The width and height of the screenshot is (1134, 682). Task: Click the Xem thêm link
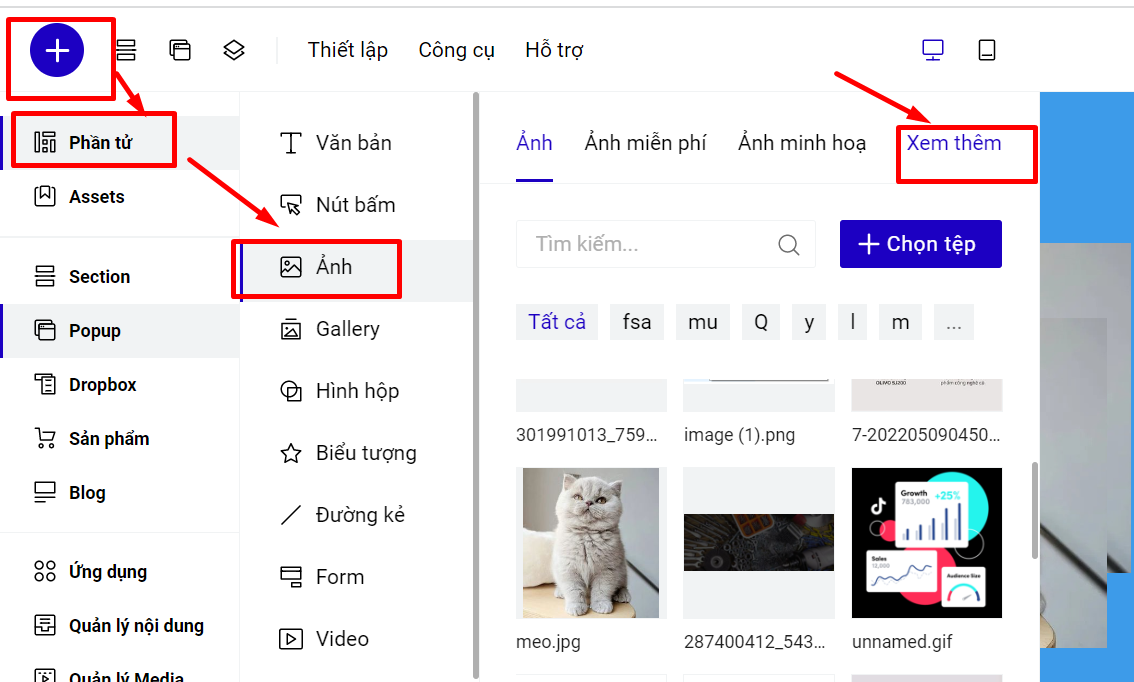[953, 143]
